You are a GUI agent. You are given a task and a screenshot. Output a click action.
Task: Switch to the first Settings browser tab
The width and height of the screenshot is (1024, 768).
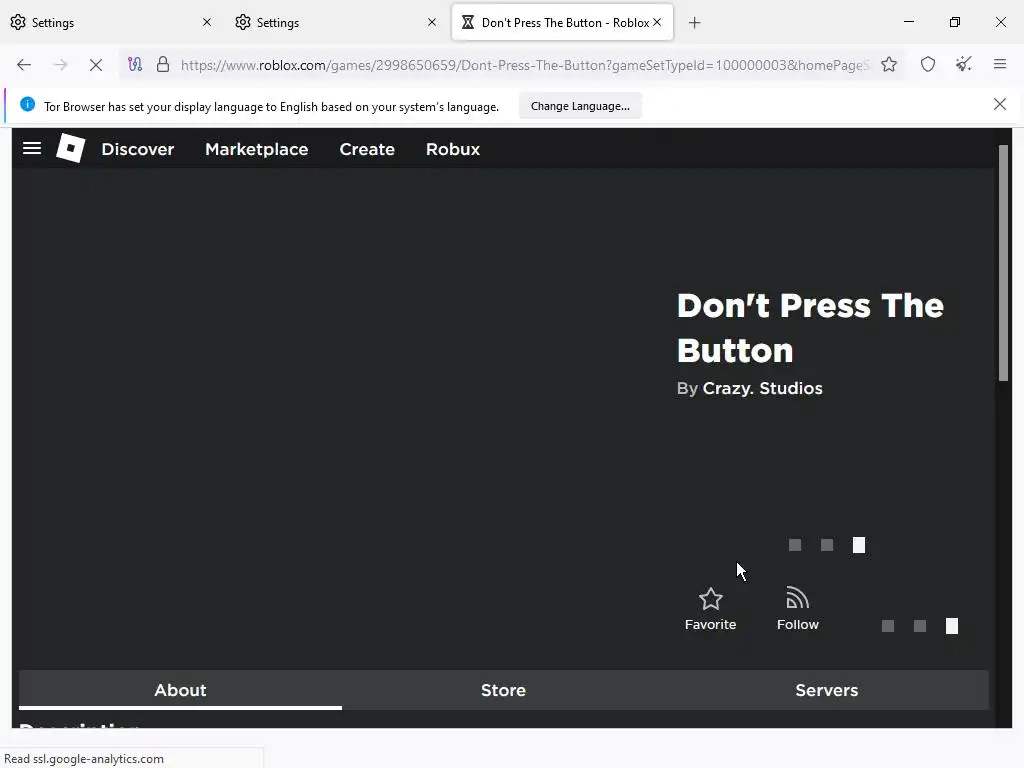tap(112, 23)
